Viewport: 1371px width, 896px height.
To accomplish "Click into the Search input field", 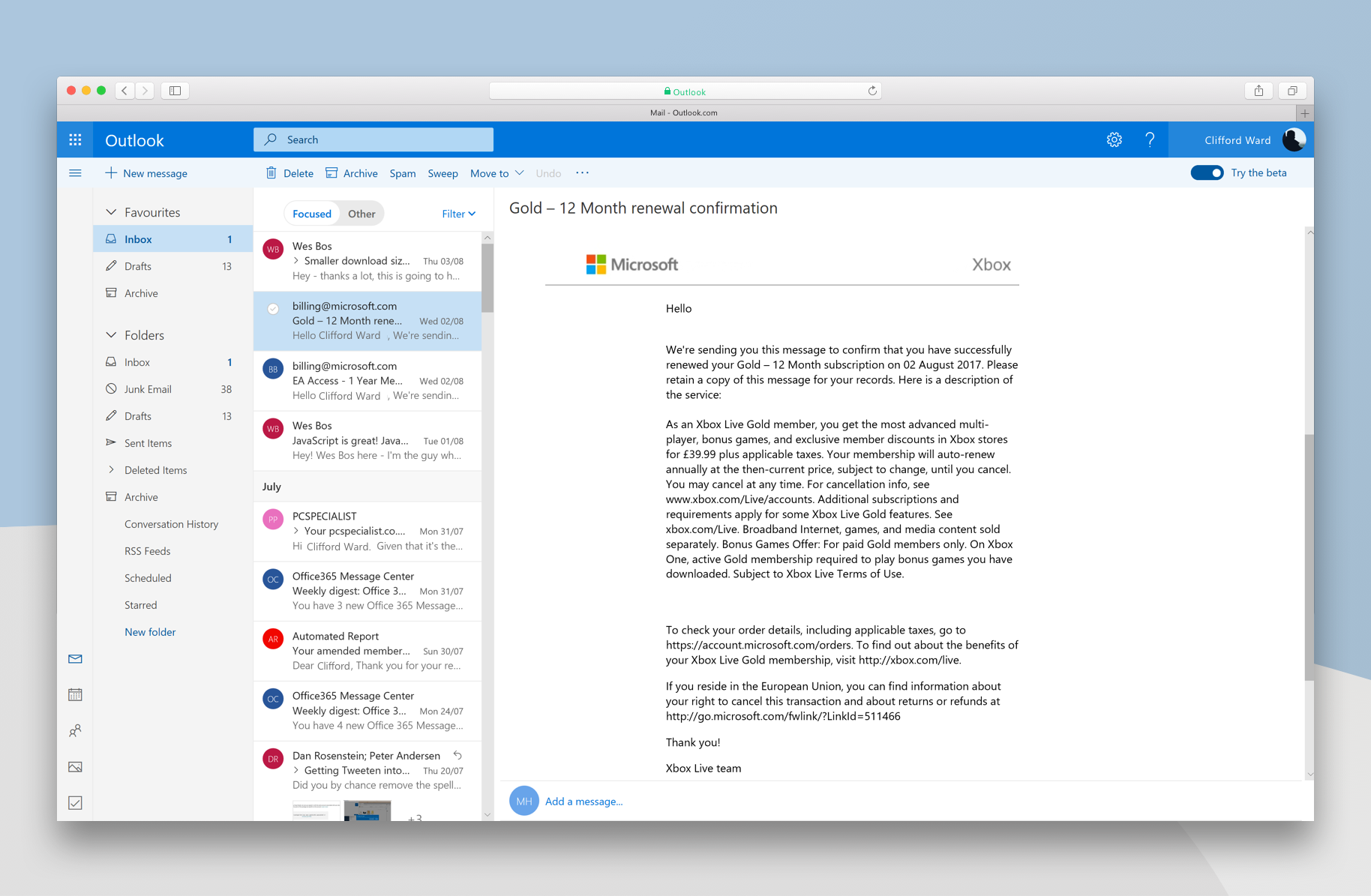I will coord(373,139).
